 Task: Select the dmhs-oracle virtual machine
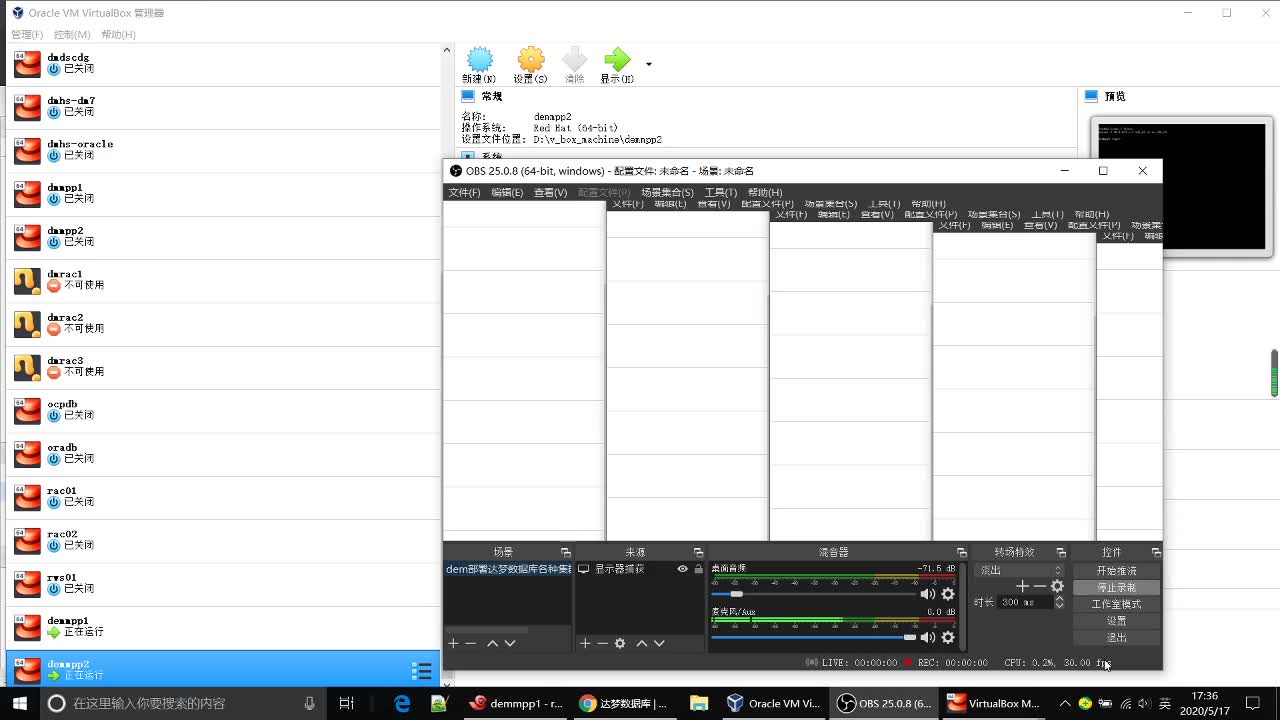click(x=223, y=151)
